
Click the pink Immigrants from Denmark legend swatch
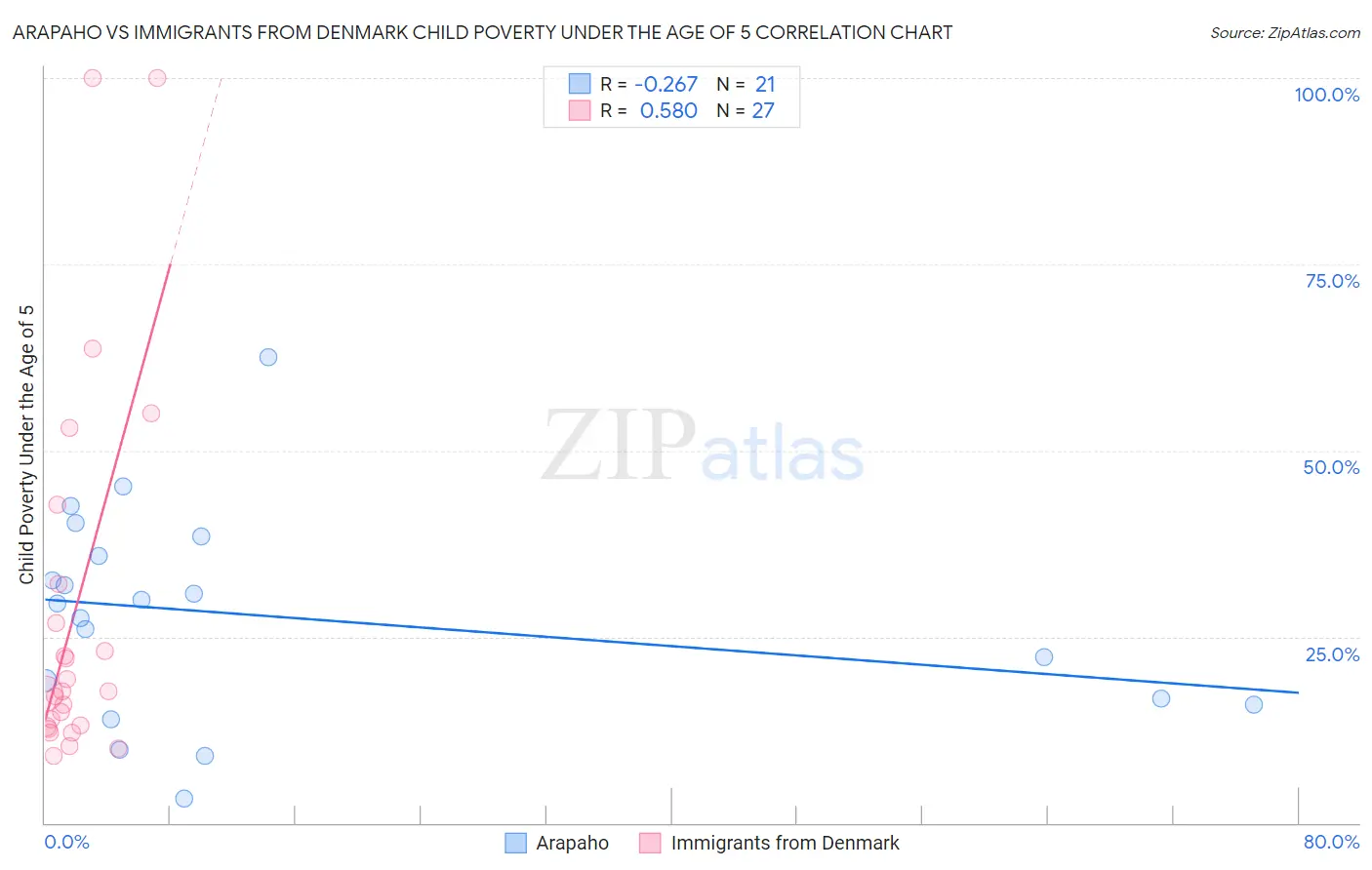coord(650,843)
